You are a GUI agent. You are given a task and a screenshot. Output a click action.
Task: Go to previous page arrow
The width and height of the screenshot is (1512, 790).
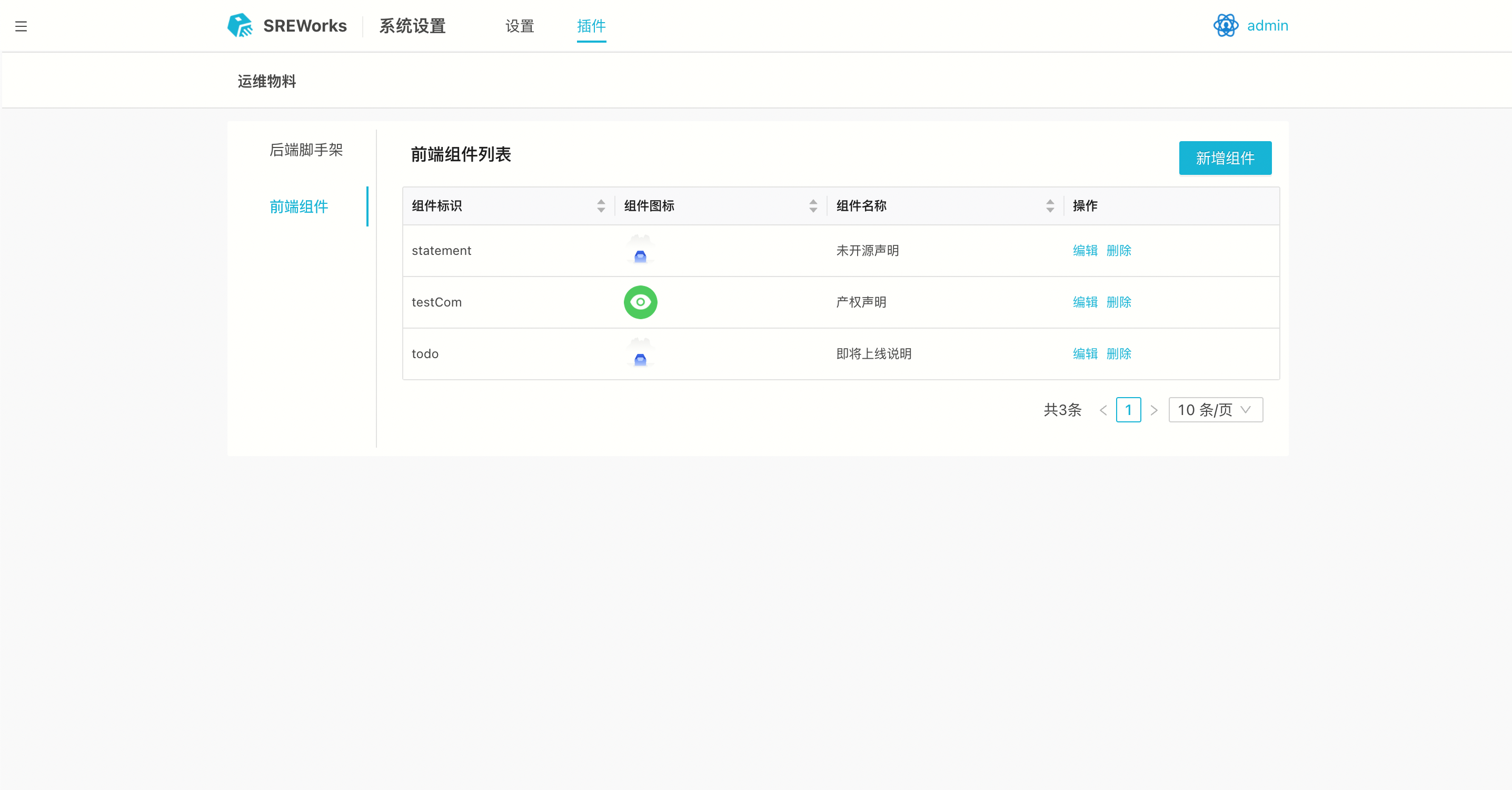tap(1103, 410)
